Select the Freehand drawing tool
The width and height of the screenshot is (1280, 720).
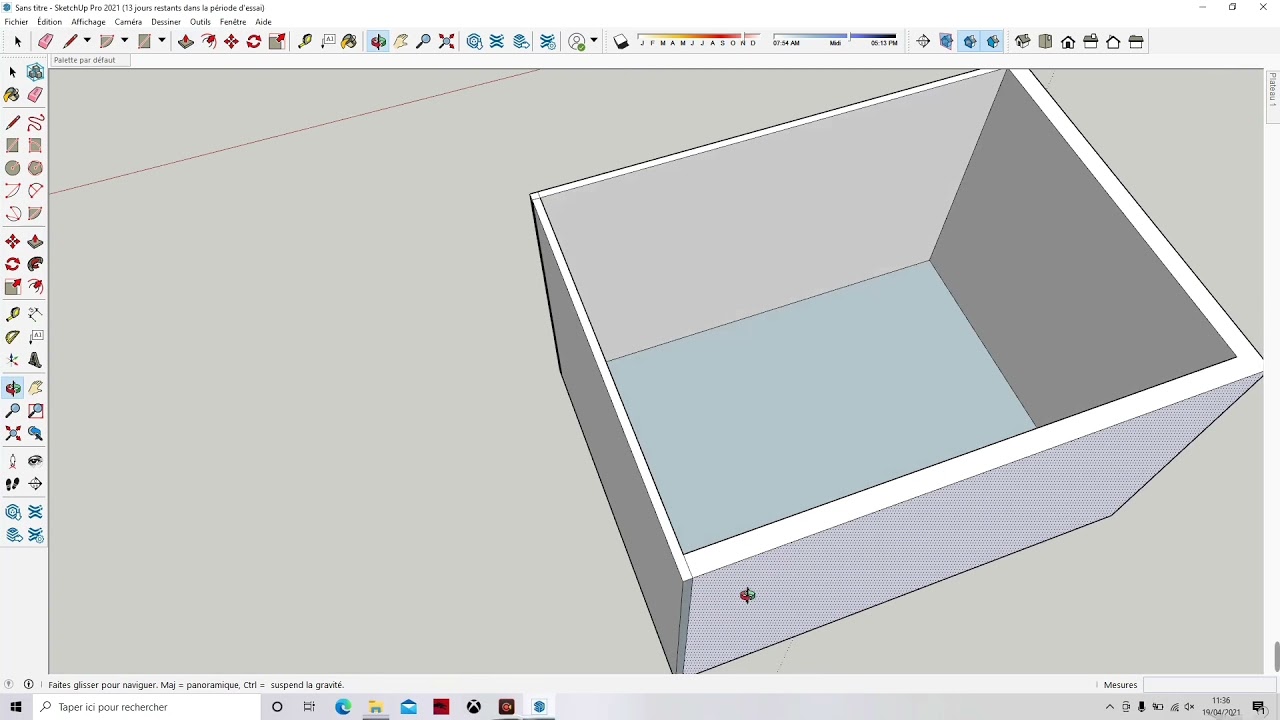(x=35, y=123)
